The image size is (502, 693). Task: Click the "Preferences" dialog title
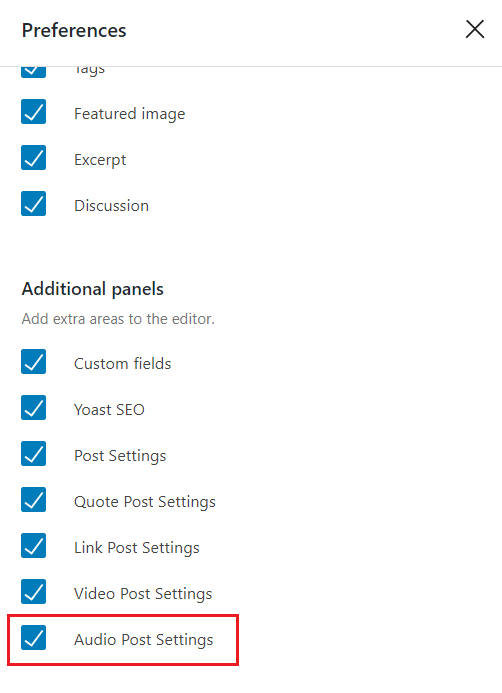pos(74,30)
